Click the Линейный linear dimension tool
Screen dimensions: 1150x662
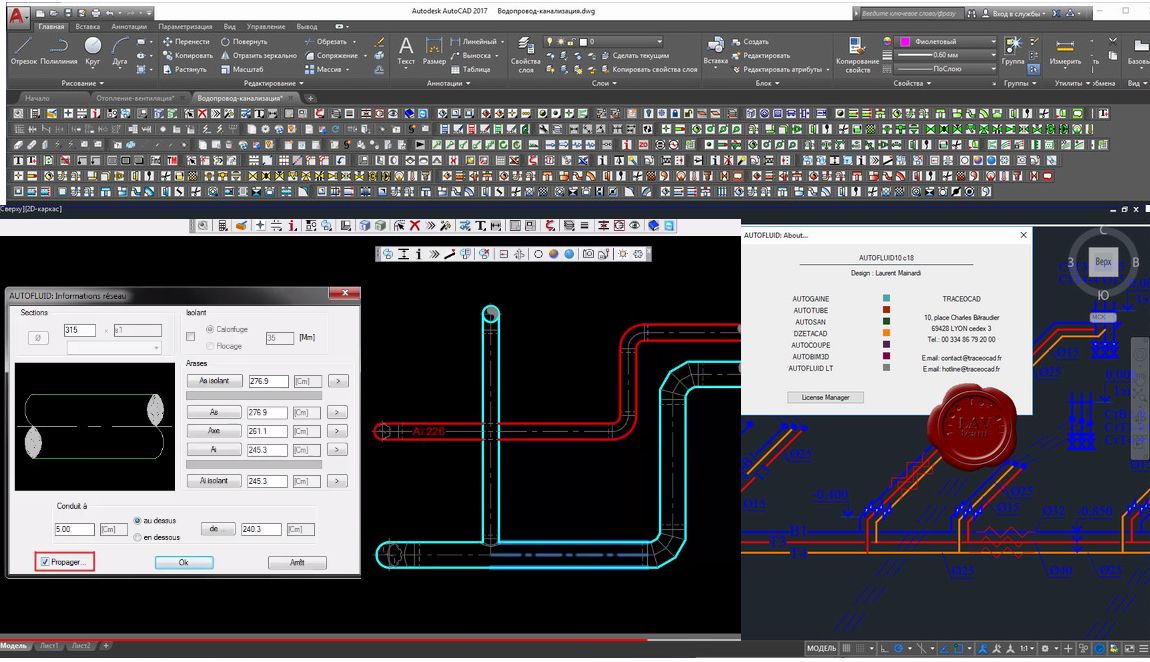pos(474,42)
